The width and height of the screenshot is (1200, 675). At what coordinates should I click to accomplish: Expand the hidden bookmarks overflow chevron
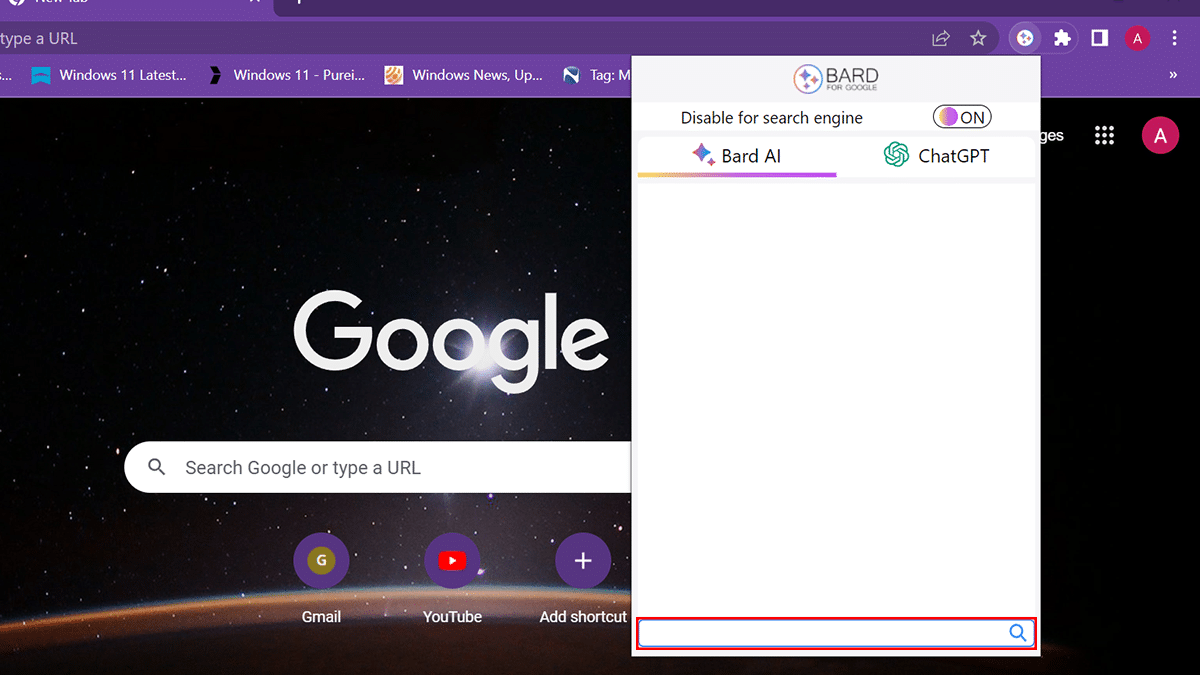pyautogui.click(x=1173, y=75)
